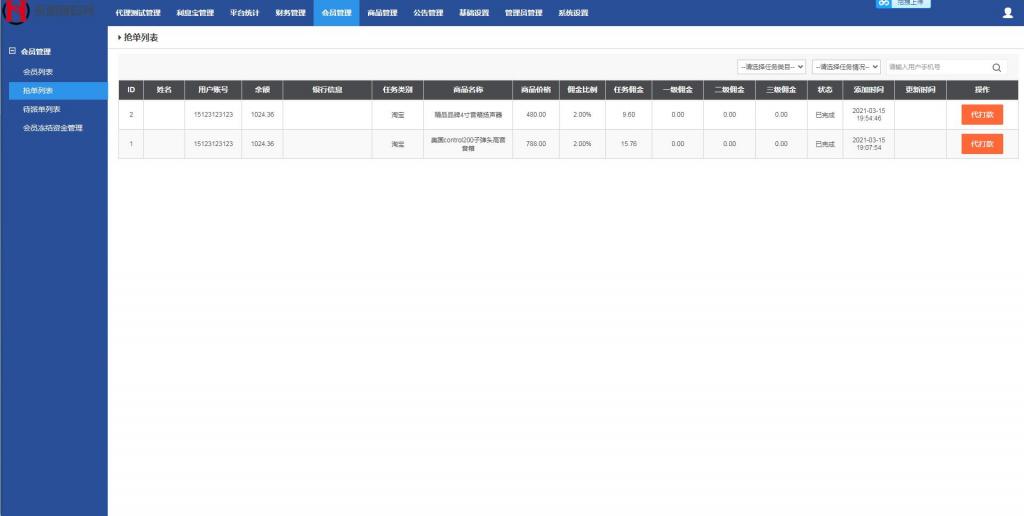Click 代打款 for order ID 2
Viewport: 1024px width, 516px height.
(981, 114)
